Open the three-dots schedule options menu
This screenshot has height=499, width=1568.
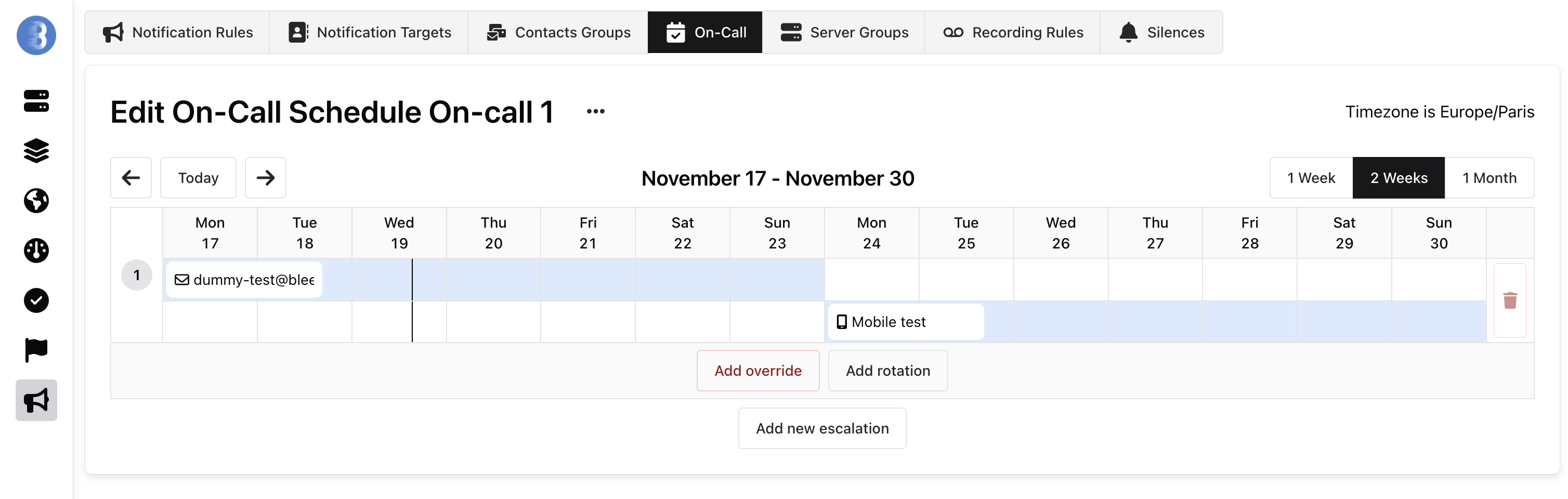tap(595, 111)
